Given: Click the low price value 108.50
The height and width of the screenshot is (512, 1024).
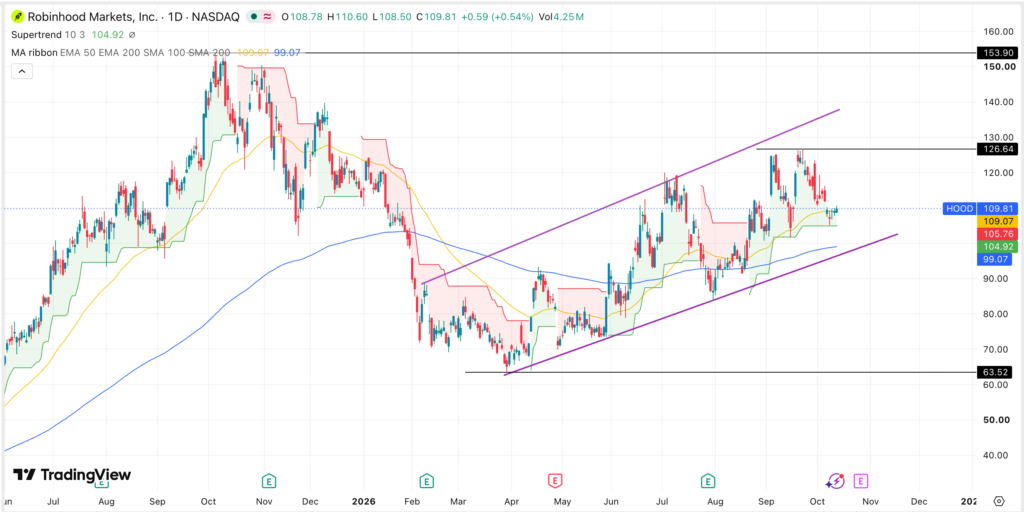Looking at the screenshot, I should (395, 18).
